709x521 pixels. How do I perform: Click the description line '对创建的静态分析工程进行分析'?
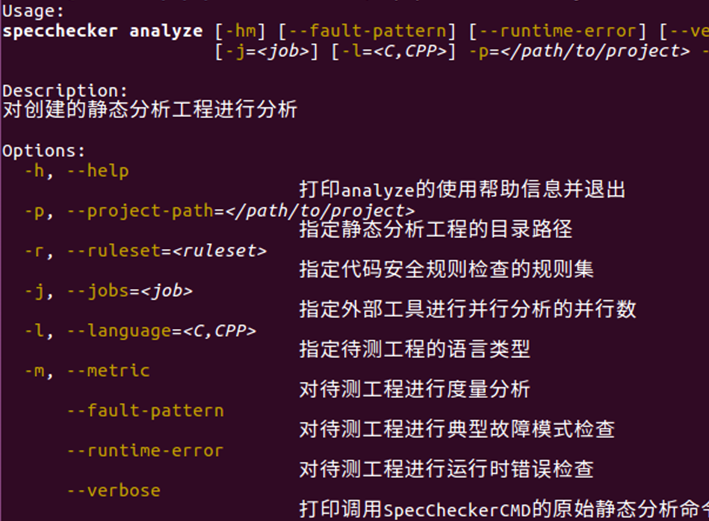pos(150,111)
